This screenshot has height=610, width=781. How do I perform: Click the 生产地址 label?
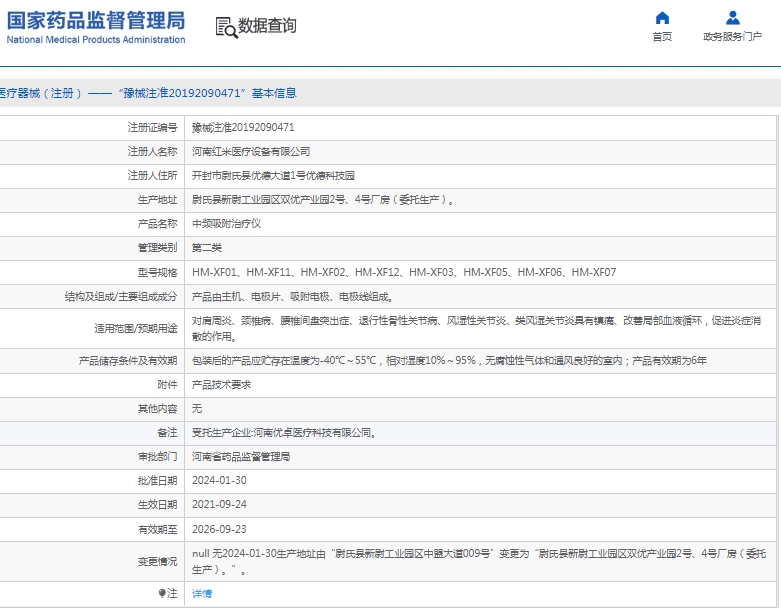point(157,200)
